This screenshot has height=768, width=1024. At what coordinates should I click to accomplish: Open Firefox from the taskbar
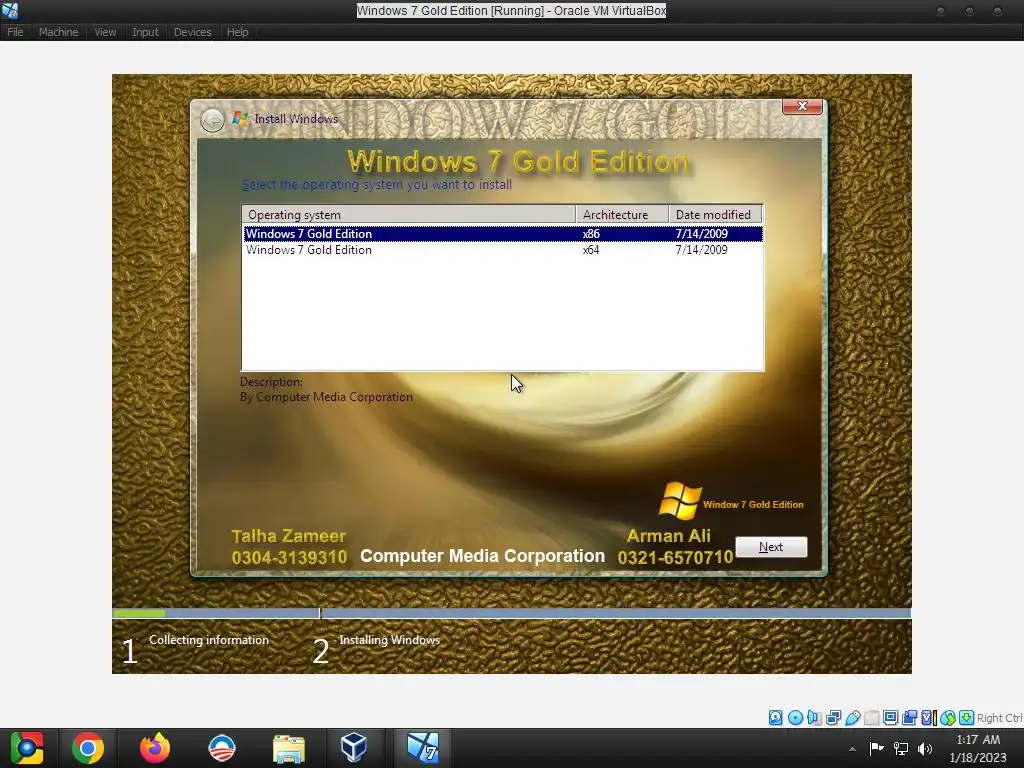[x=155, y=748]
